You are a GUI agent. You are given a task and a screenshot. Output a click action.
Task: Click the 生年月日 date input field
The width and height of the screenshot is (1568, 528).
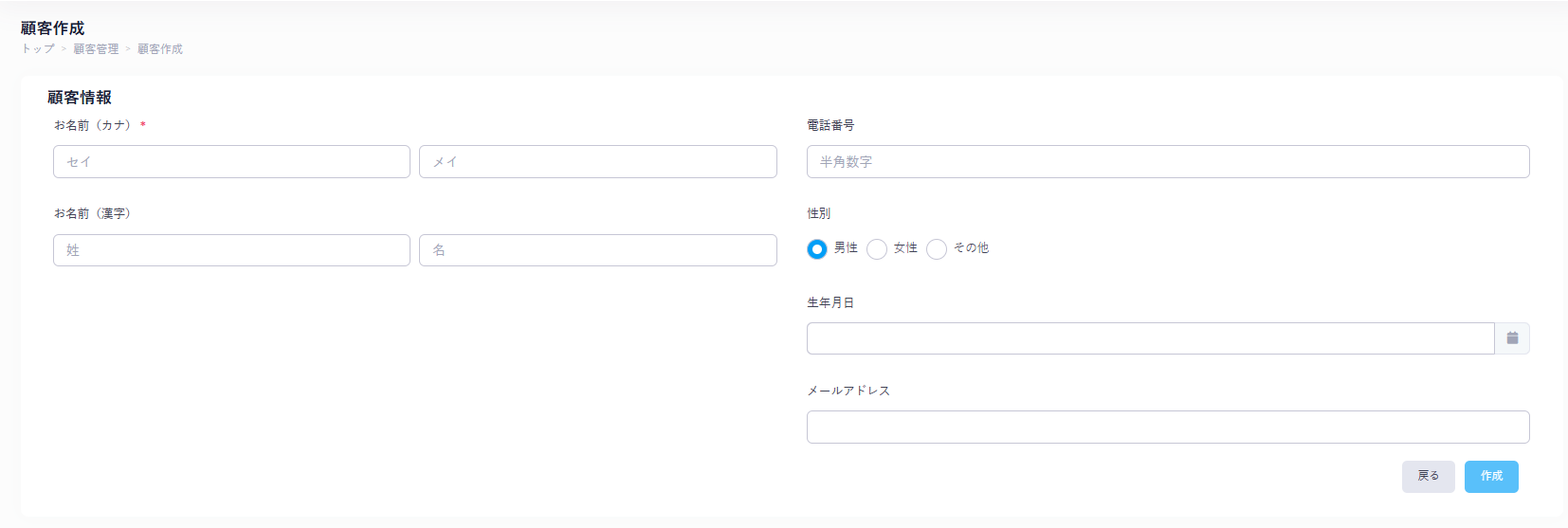coord(1149,338)
